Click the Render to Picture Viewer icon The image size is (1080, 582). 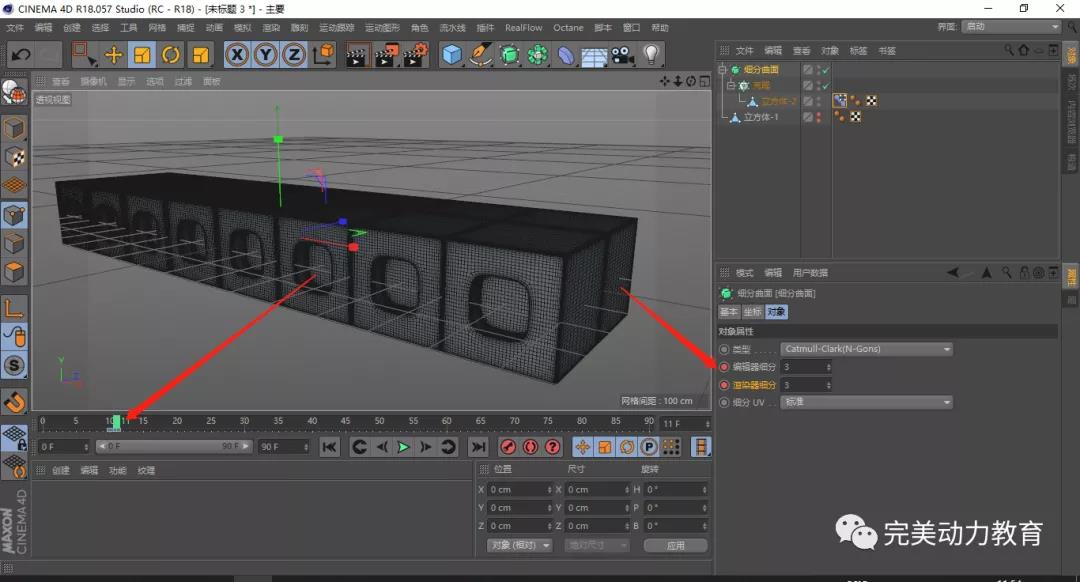pos(386,55)
